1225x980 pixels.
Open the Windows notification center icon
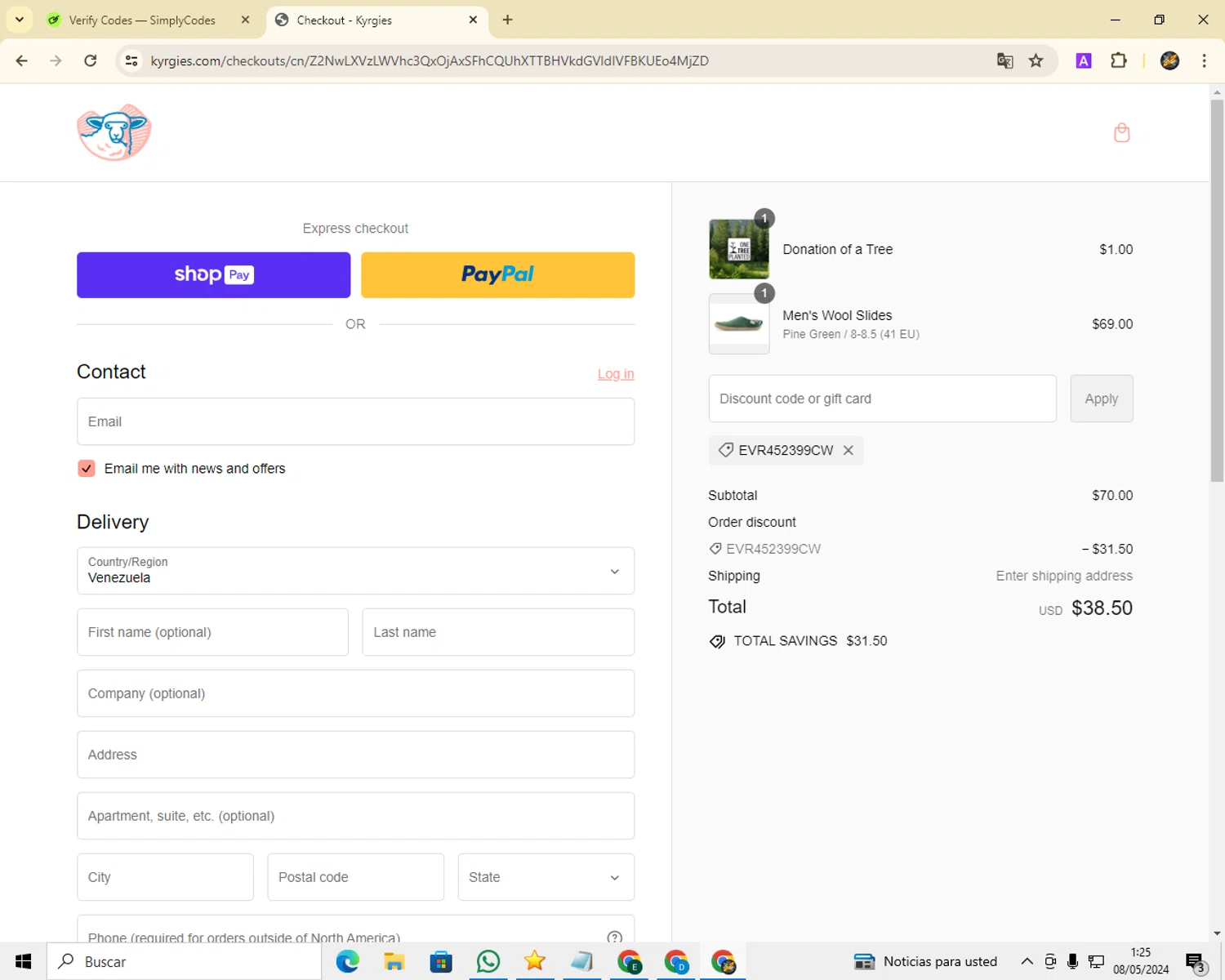(1196, 962)
